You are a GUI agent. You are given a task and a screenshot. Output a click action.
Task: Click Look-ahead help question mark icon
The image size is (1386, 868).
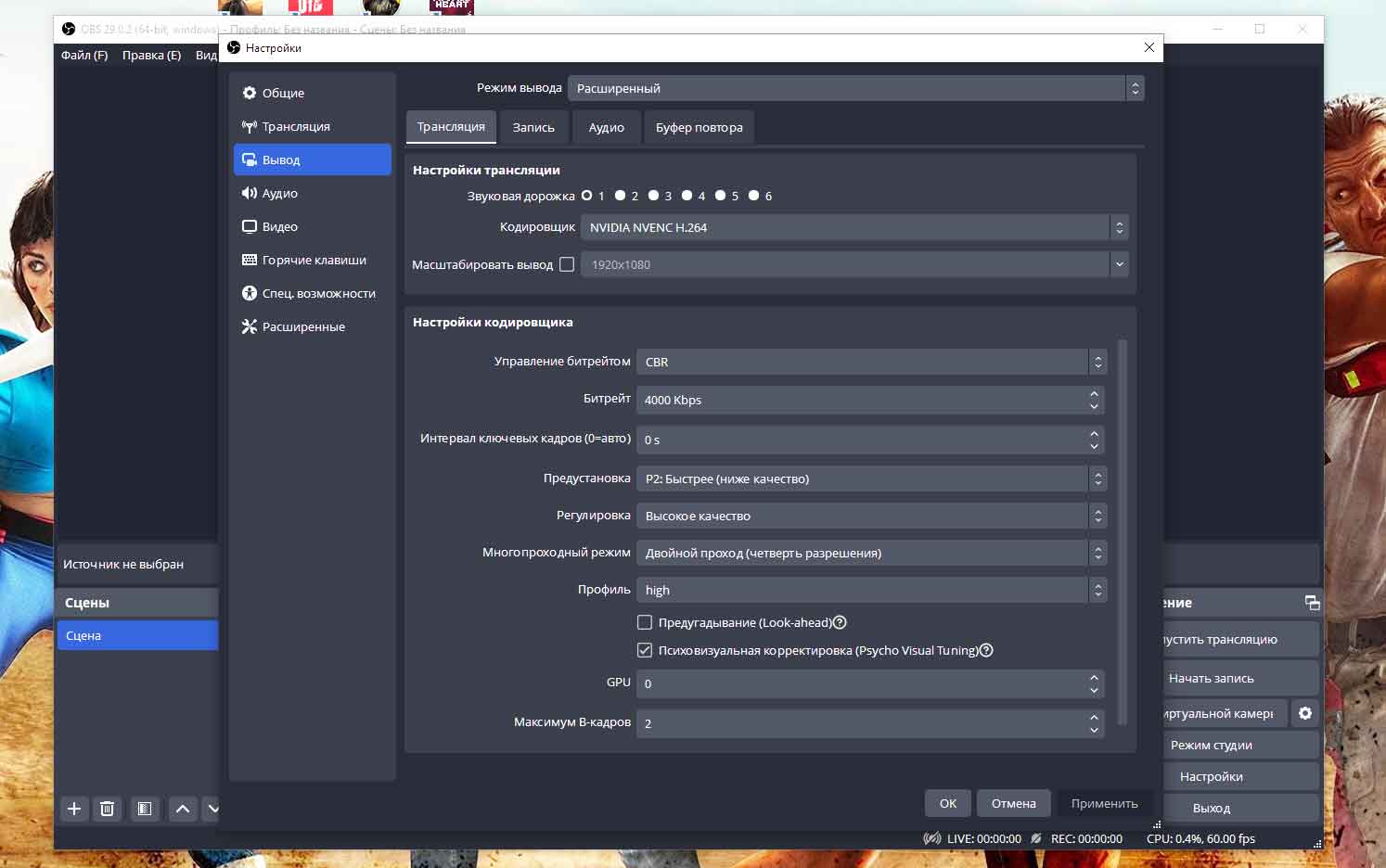840,622
